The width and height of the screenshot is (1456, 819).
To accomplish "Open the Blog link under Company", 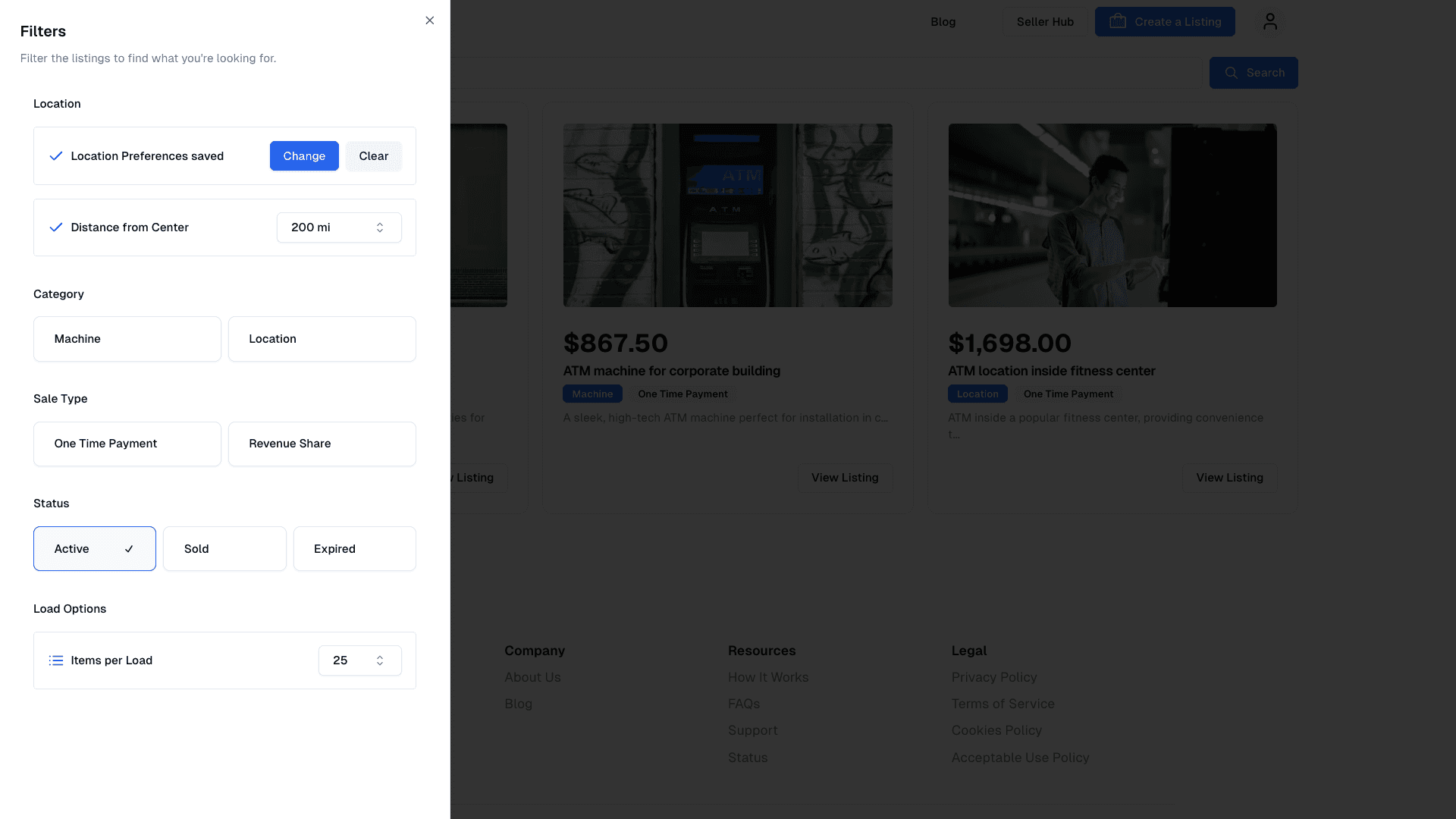I will click(x=518, y=704).
